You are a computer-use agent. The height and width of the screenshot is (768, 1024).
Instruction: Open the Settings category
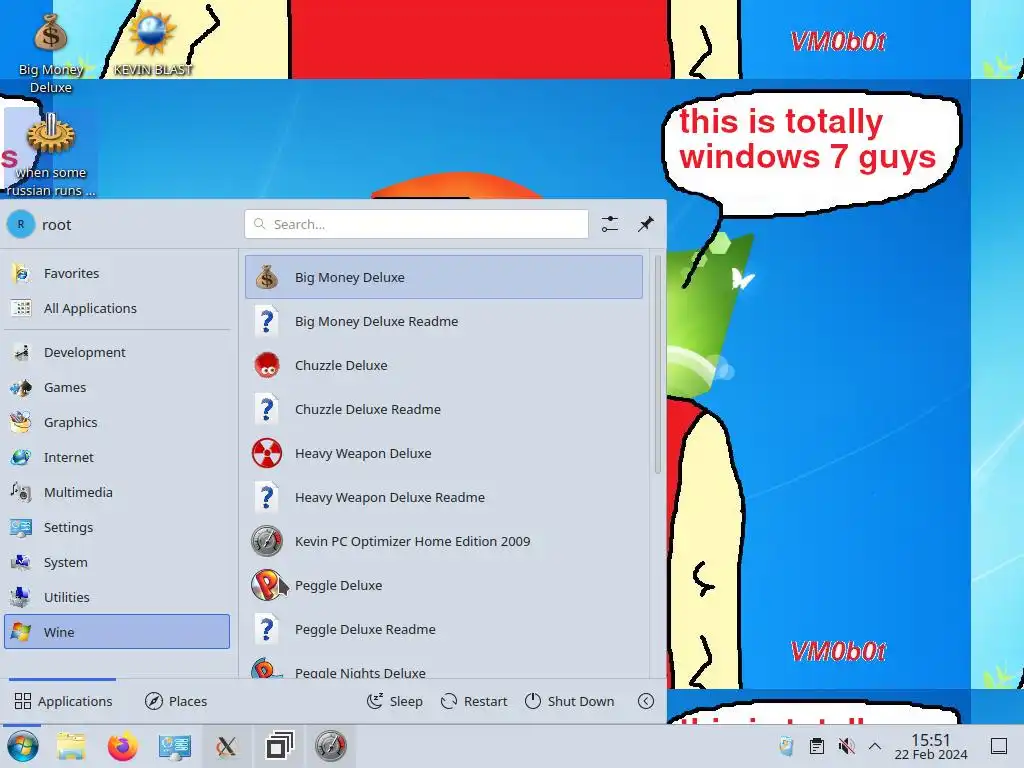click(x=117, y=527)
